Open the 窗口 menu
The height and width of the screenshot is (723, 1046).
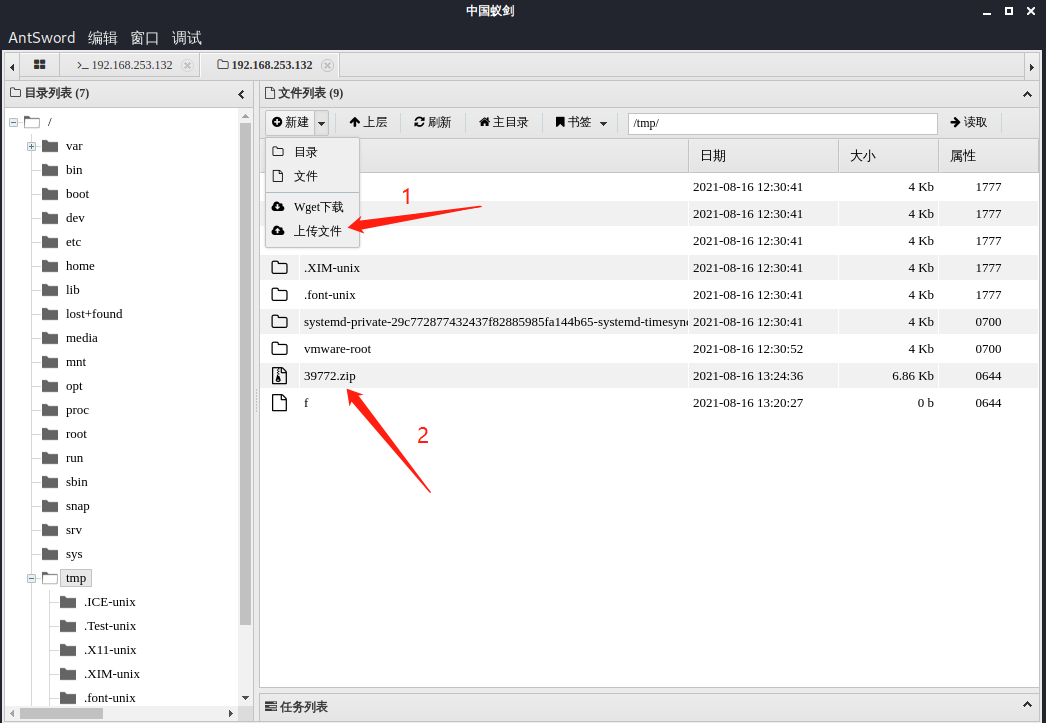tap(144, 37)
